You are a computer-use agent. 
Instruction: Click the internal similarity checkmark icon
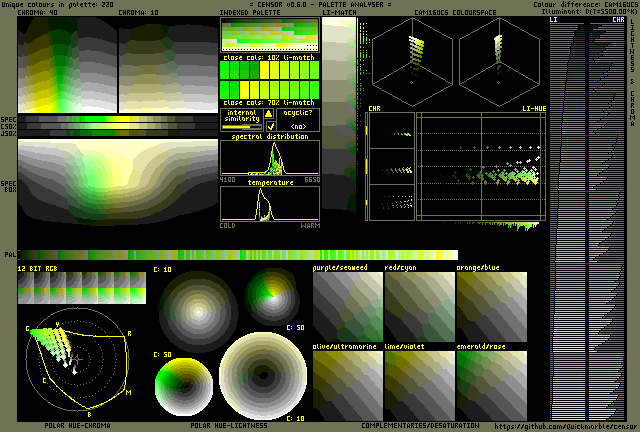(269, 127)
